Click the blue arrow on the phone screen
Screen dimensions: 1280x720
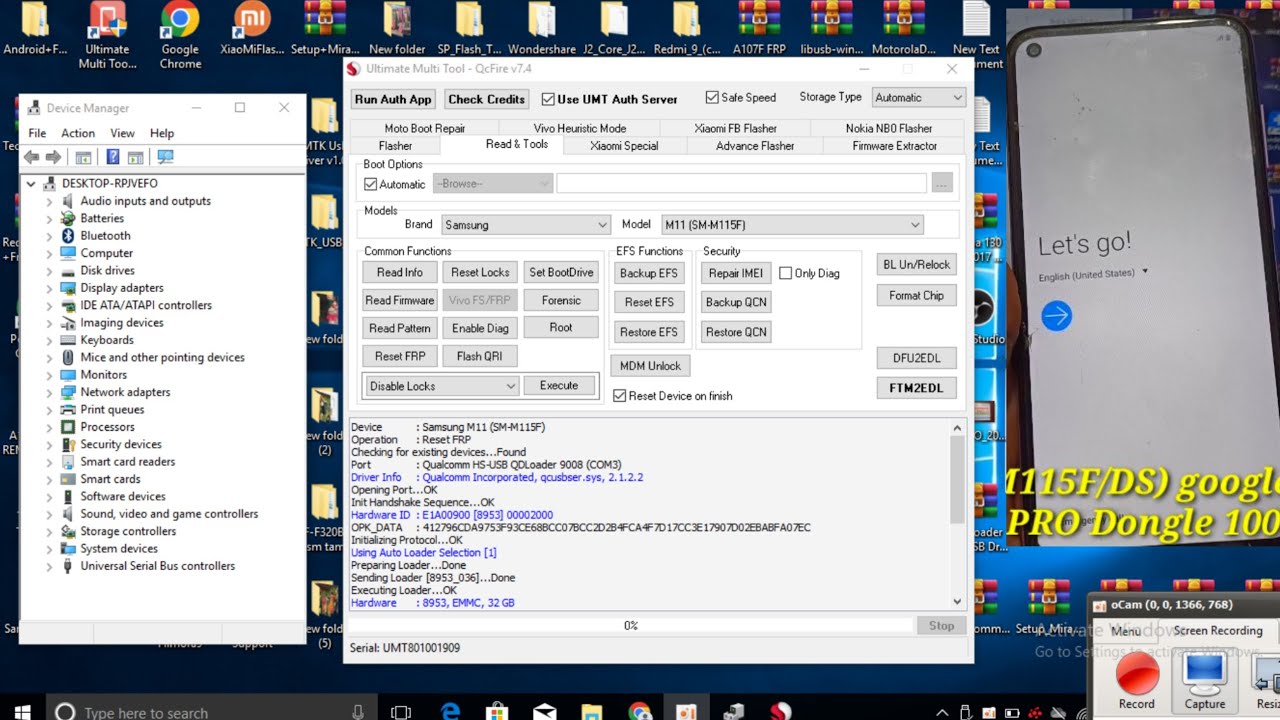pos(1056,316)
